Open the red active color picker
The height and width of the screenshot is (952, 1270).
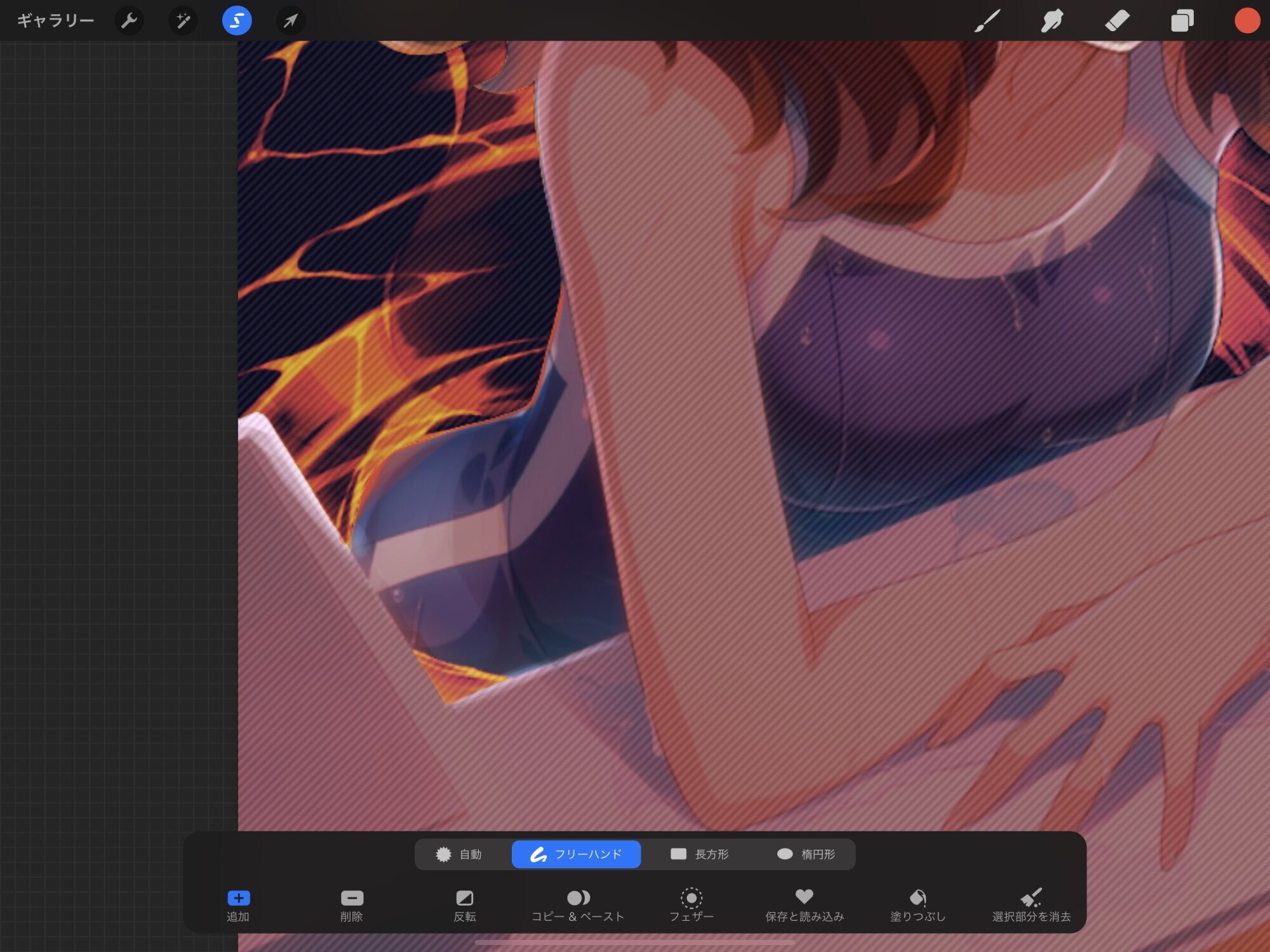coord(1247,21)
